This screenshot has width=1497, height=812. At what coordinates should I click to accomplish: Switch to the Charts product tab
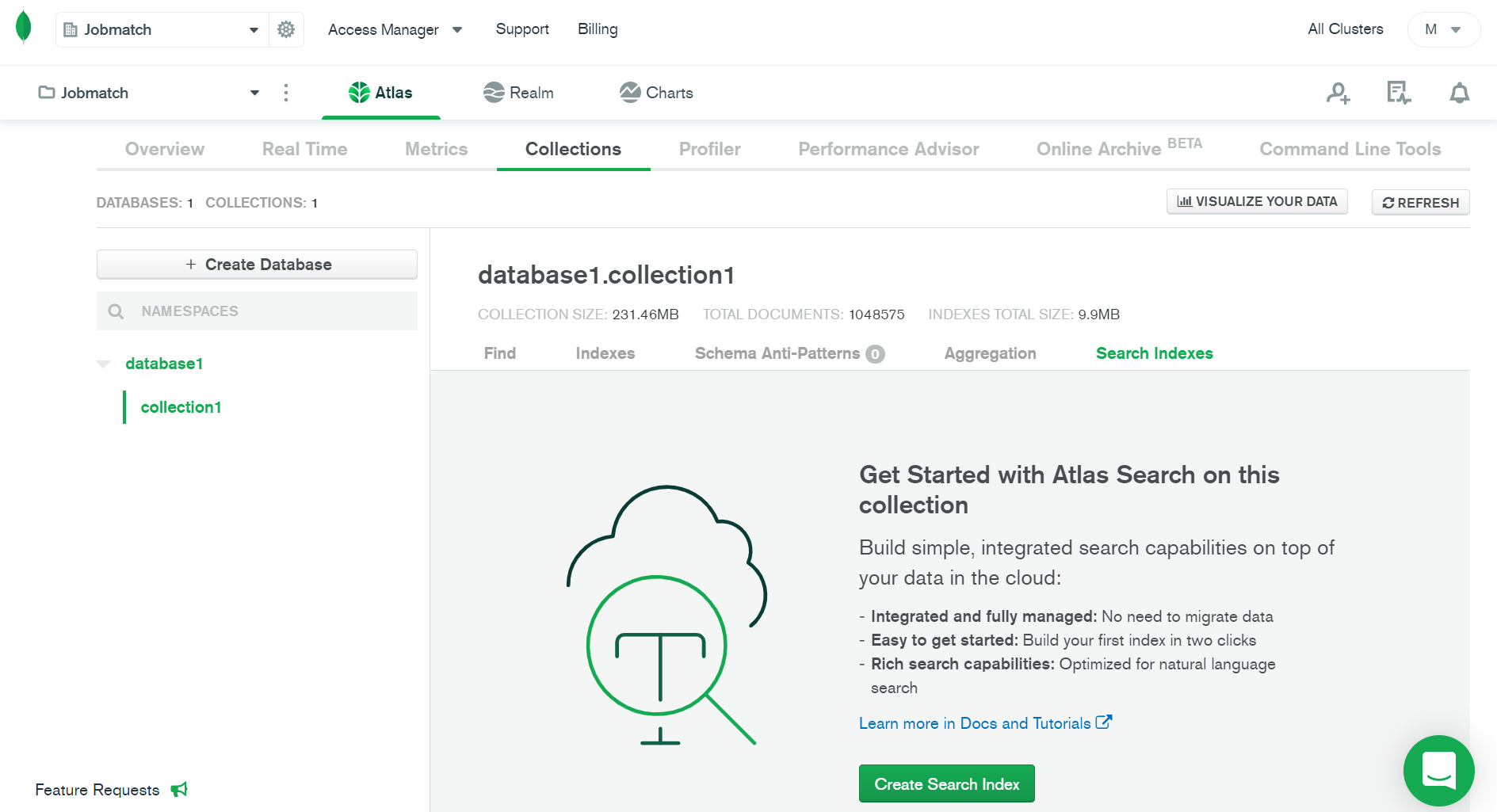pos(656,93)
